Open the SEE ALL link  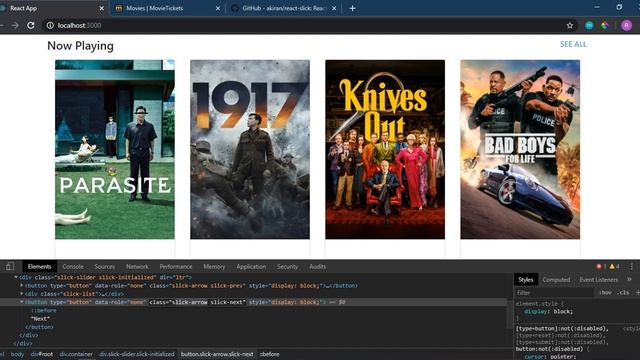573,44
